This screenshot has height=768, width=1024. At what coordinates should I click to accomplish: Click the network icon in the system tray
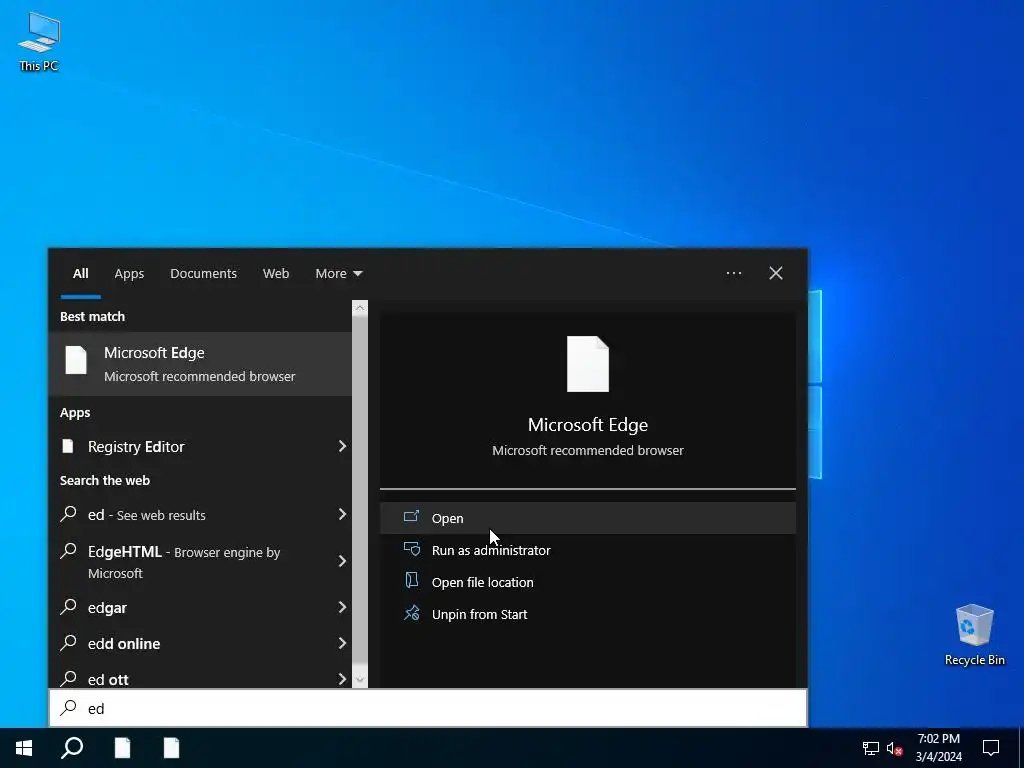point(871,748)
